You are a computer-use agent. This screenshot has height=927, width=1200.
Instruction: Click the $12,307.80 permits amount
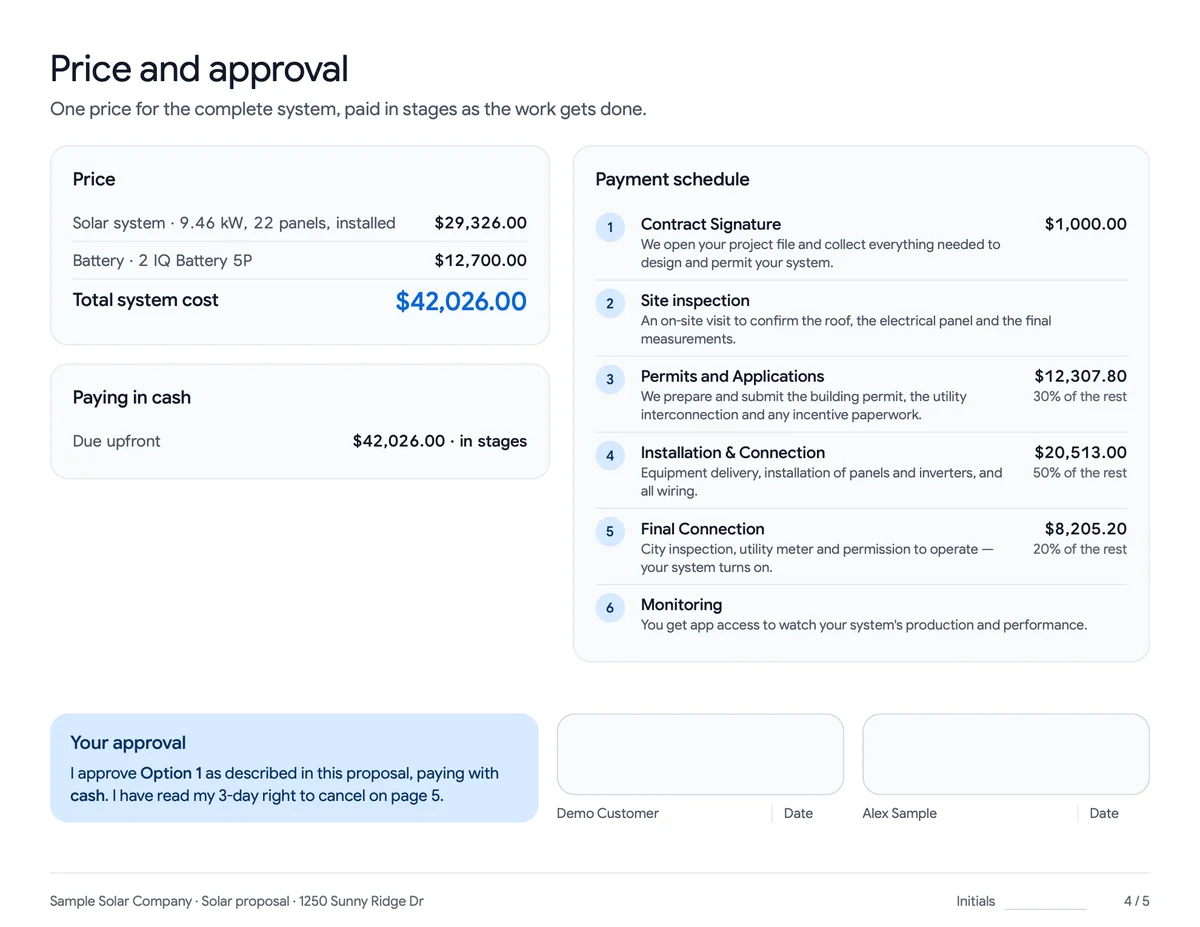click(1081, 376)
